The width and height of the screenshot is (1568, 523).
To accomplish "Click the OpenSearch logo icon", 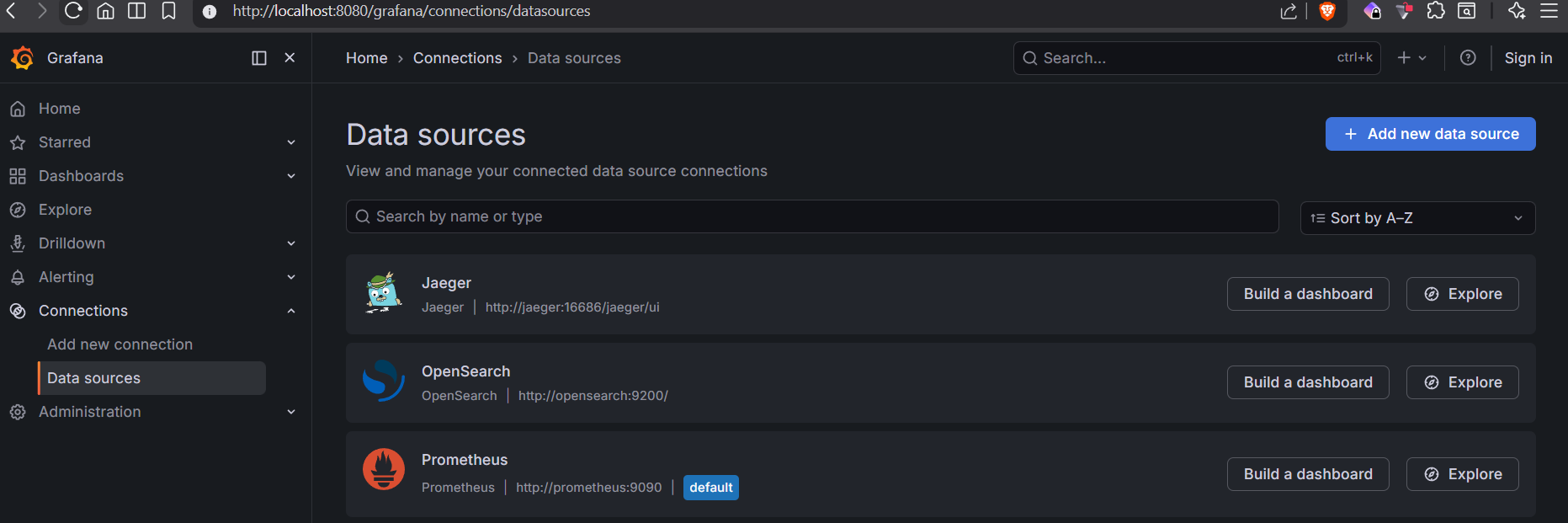I will 384,381.
